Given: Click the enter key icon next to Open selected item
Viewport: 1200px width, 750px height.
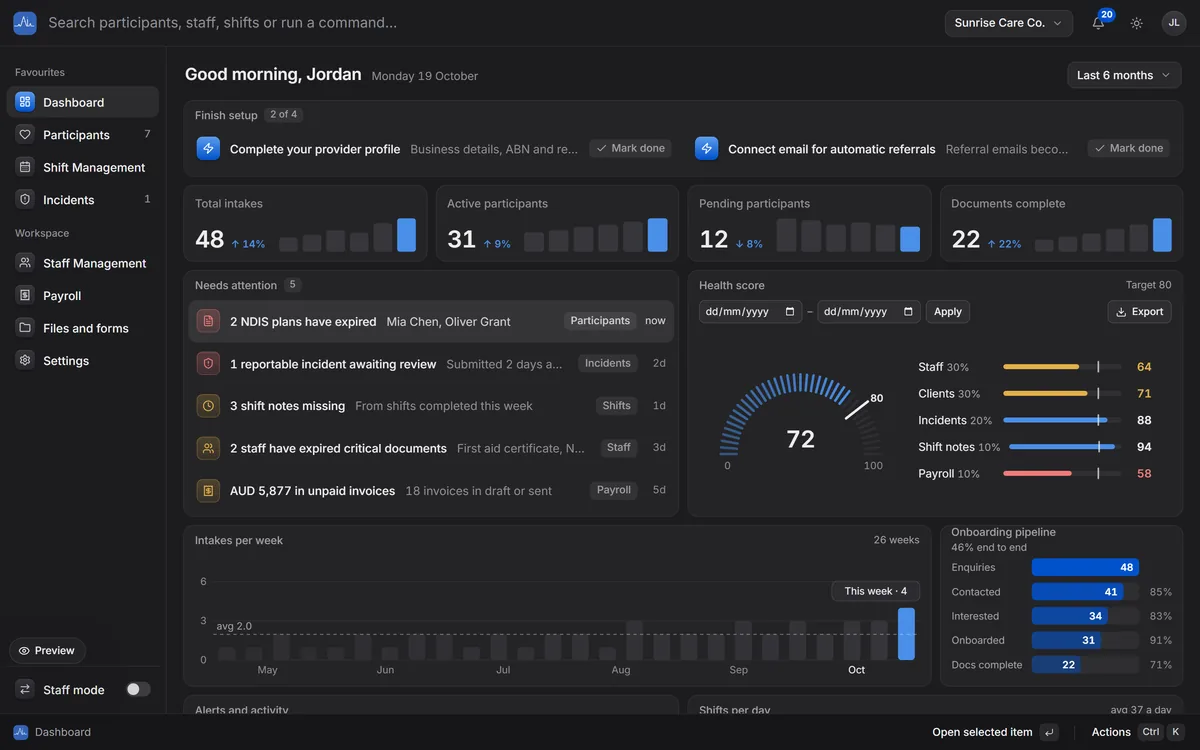Looking at the screenshot, I should 1049,732.
